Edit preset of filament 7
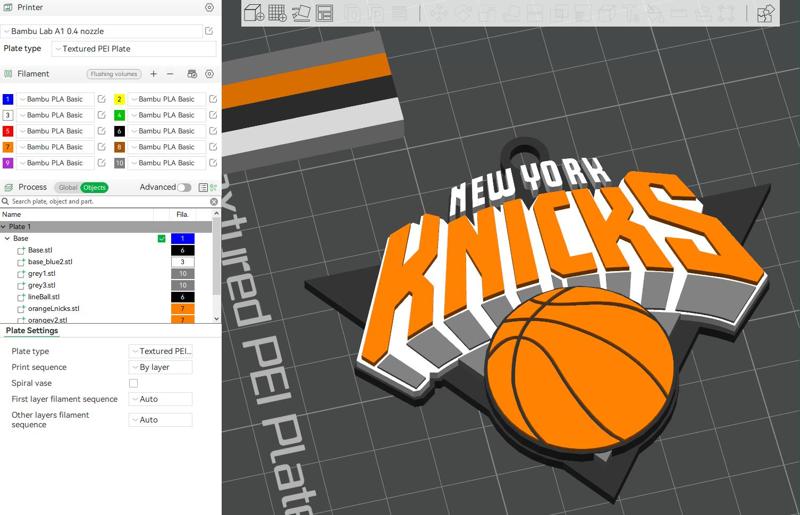This screenshot has height=515, width=800. [102, 146]
